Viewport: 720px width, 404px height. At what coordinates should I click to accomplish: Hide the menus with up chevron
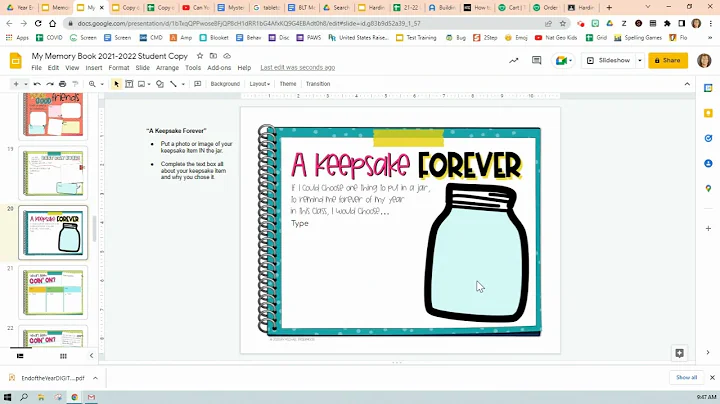pos(687,84)
